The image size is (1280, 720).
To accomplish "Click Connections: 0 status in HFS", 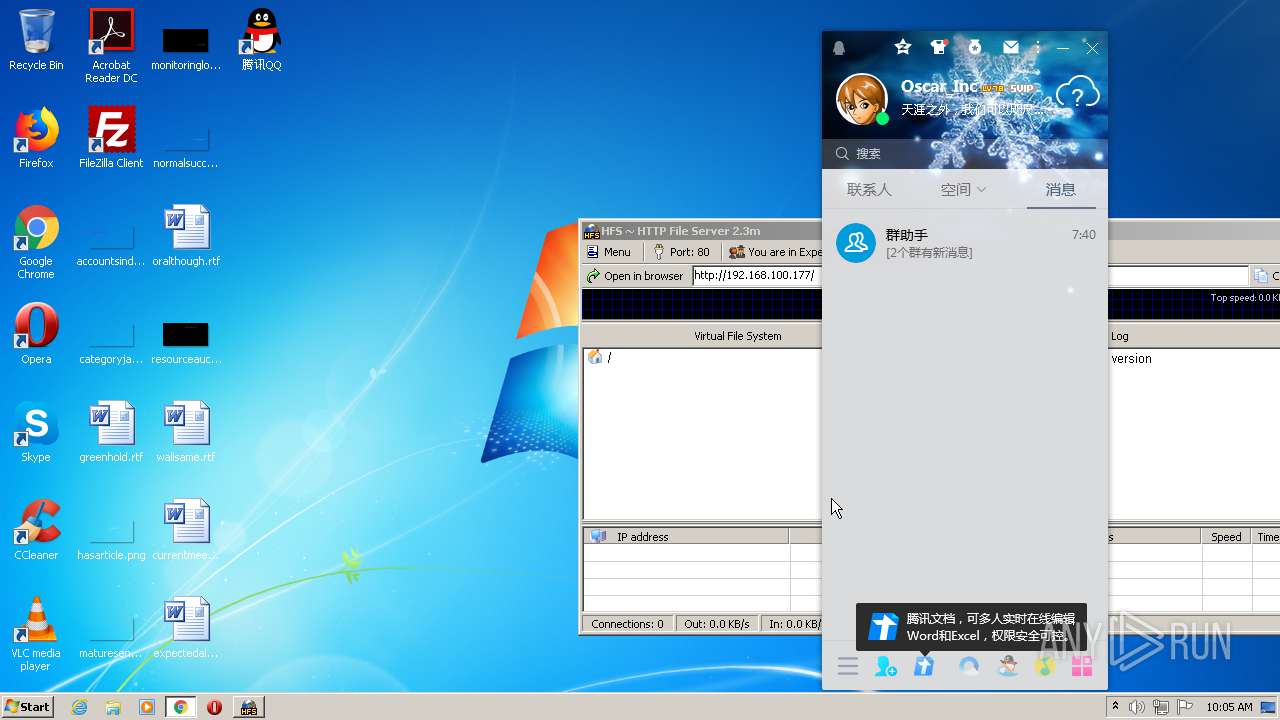I will (x=627, y=624).
